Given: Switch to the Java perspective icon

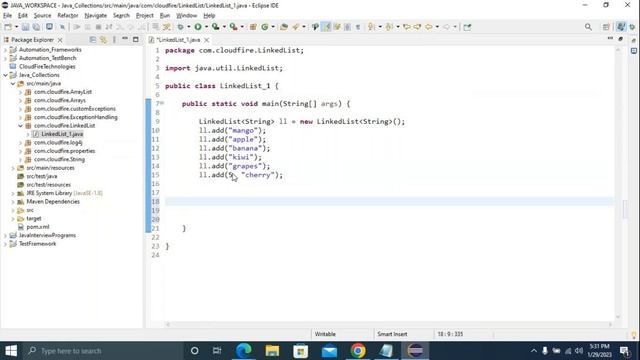Looking at the screenshot, I should pyautogui.click(x=621, y=27).
